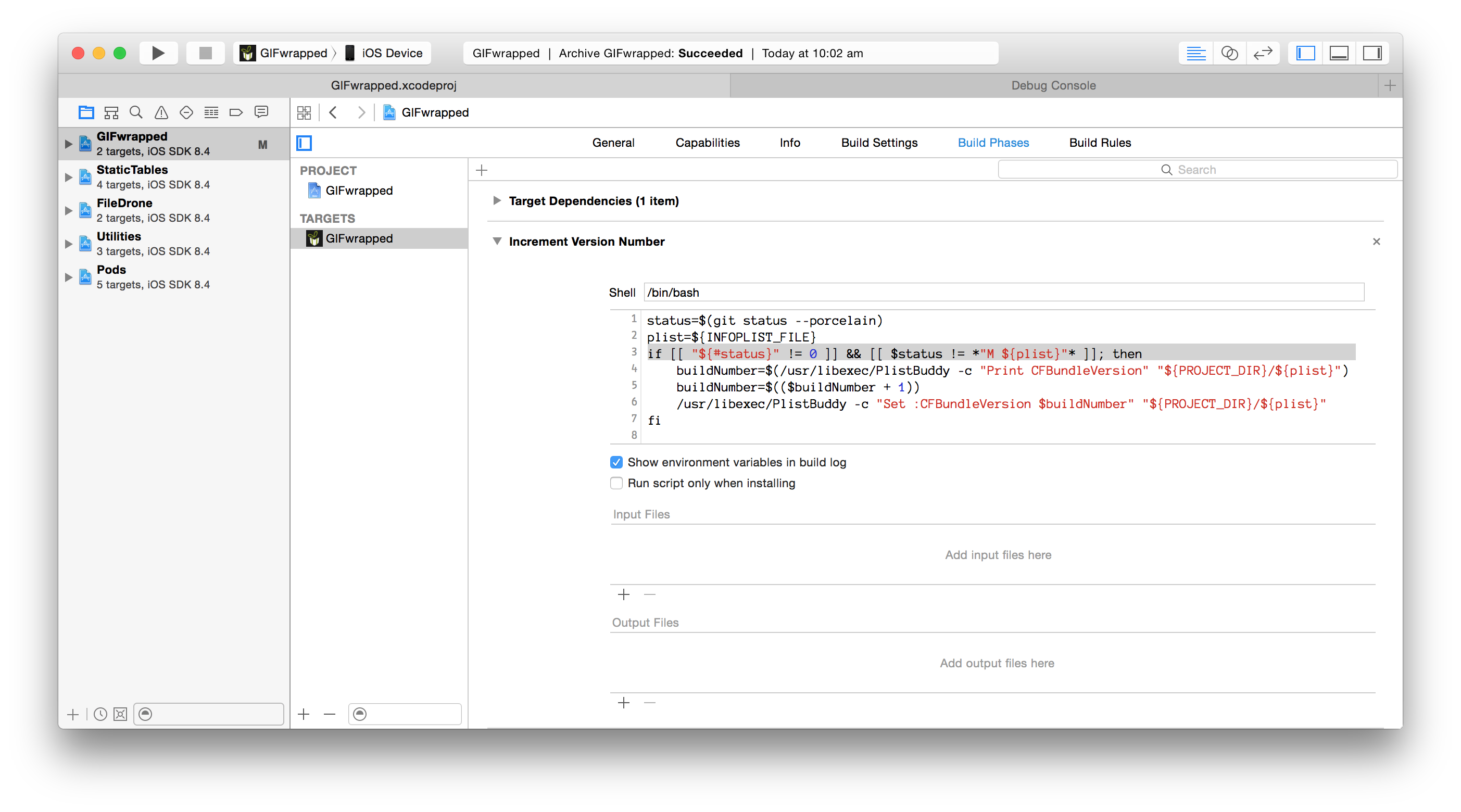This screenshot has height=812, width=1461.
Task: Run the GIFwrapped scheme with Play button
Action: 158,53
